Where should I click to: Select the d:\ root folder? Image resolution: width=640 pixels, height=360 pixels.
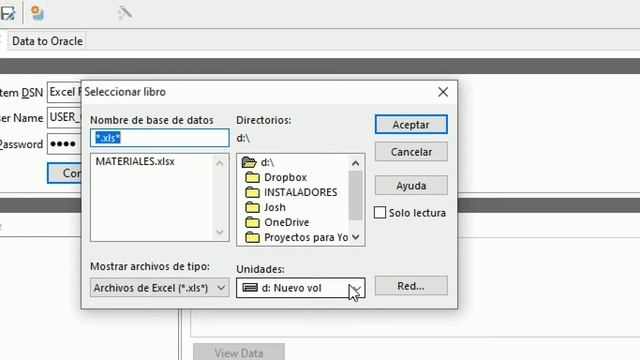(x=268, y=162)
